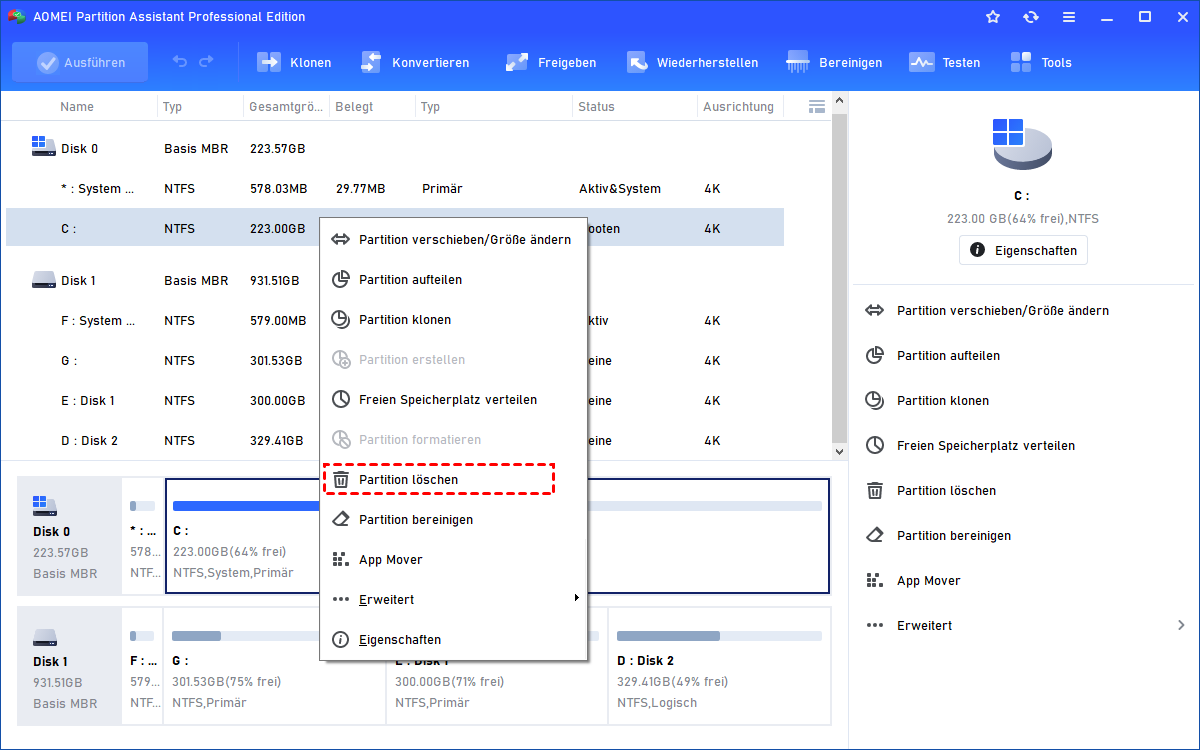The width and height of the screenshot is (1200, 750).
Task: Select the Disk 1 row in table
Action: point(395,281)
